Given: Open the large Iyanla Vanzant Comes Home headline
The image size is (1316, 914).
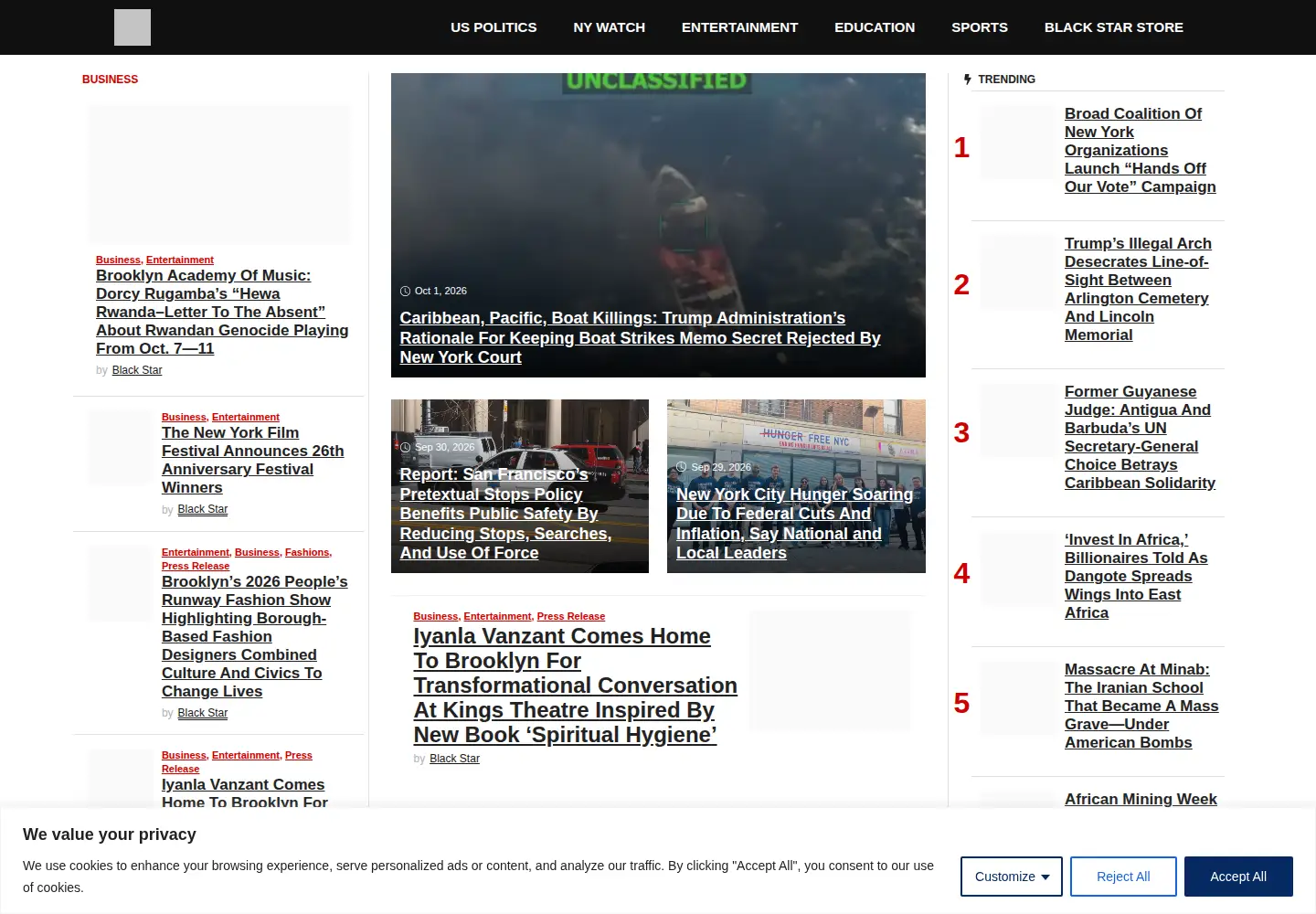Looking at the screenshot, I should [575, 685].
